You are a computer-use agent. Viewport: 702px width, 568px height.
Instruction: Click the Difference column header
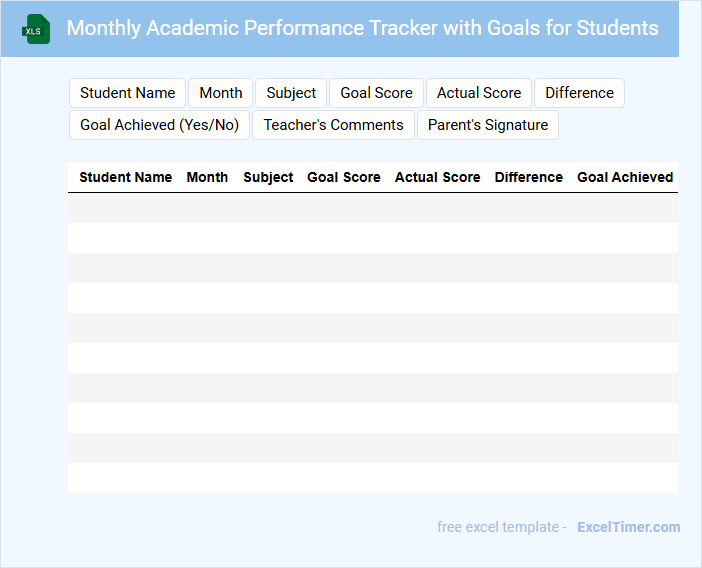coord(528,177)
